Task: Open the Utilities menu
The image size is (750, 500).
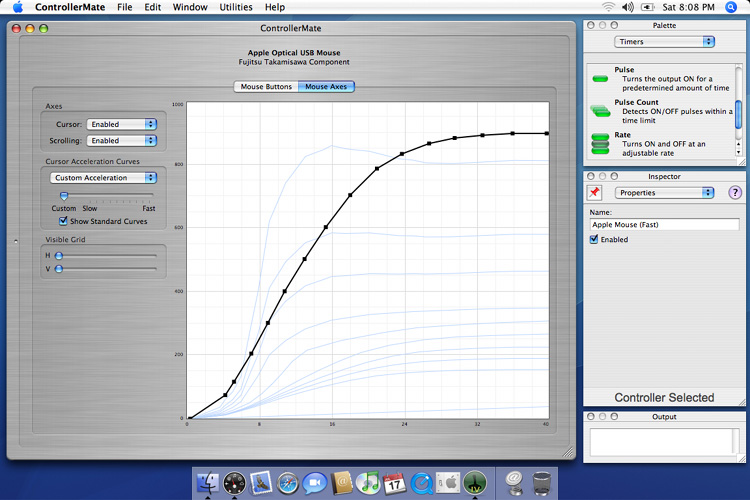Action: pos(236,7)
